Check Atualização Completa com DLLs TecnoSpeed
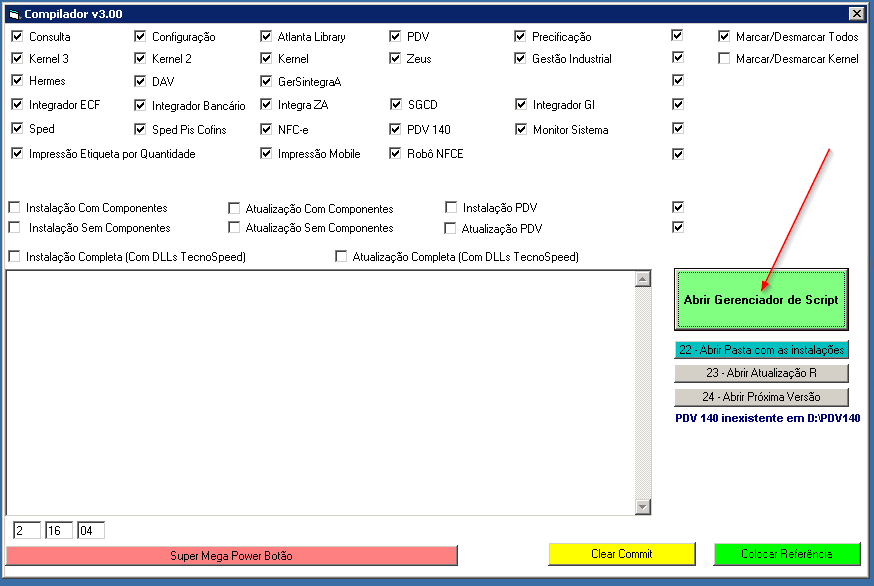Screen dimensions: 874x586 click(x=341, y=256)
